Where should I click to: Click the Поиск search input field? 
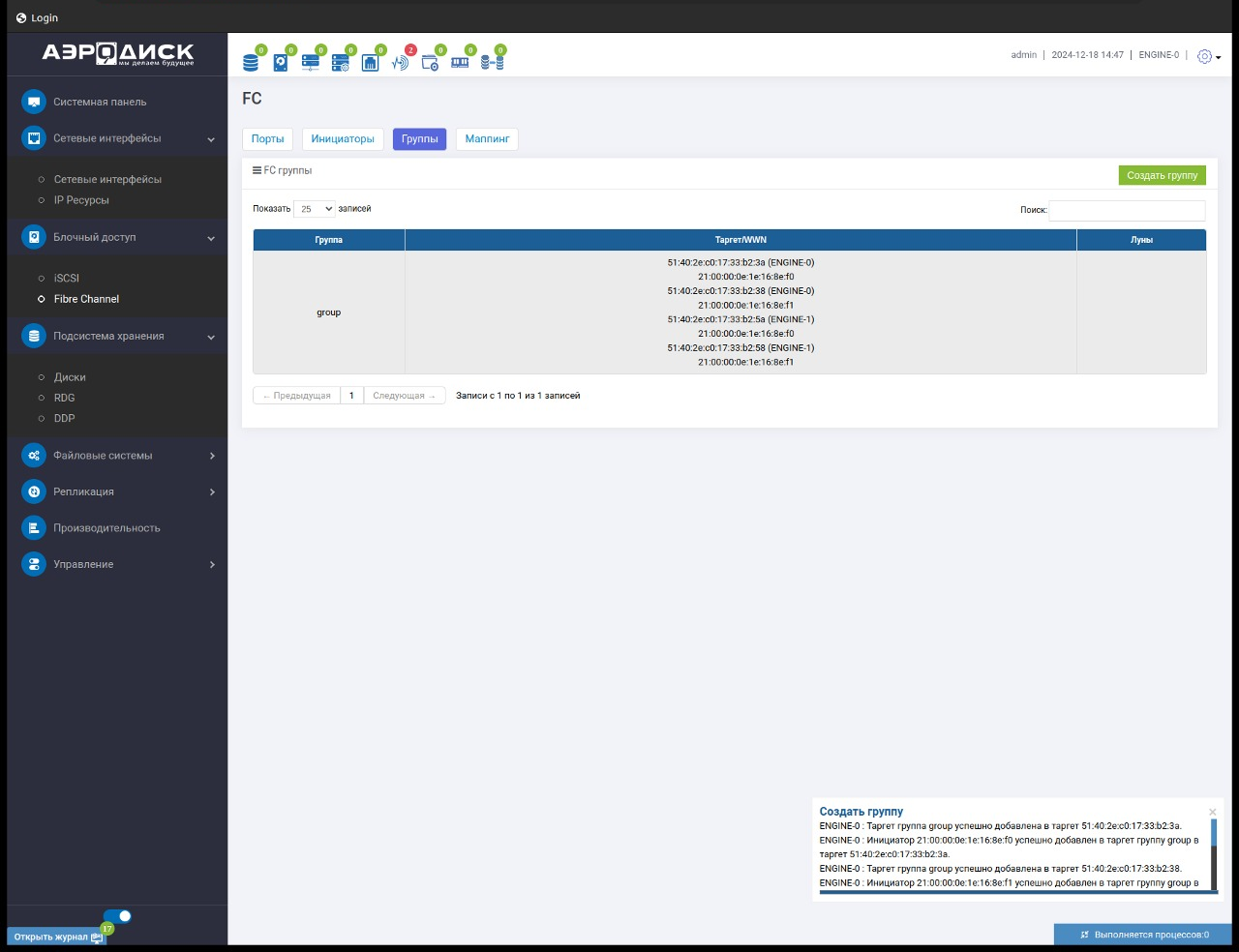tap(1128, 210)
